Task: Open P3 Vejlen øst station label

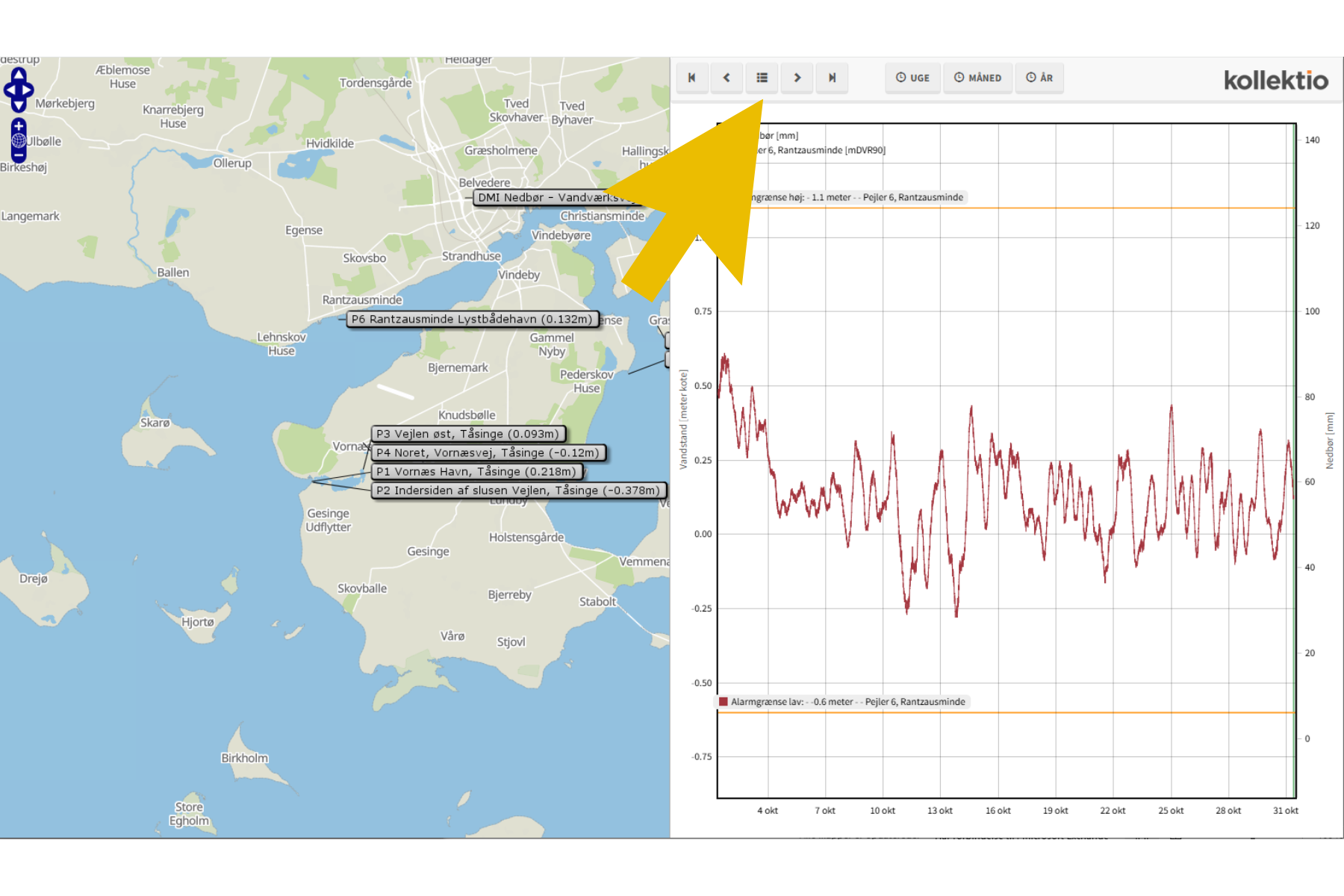Action: [x=467, y=434]
